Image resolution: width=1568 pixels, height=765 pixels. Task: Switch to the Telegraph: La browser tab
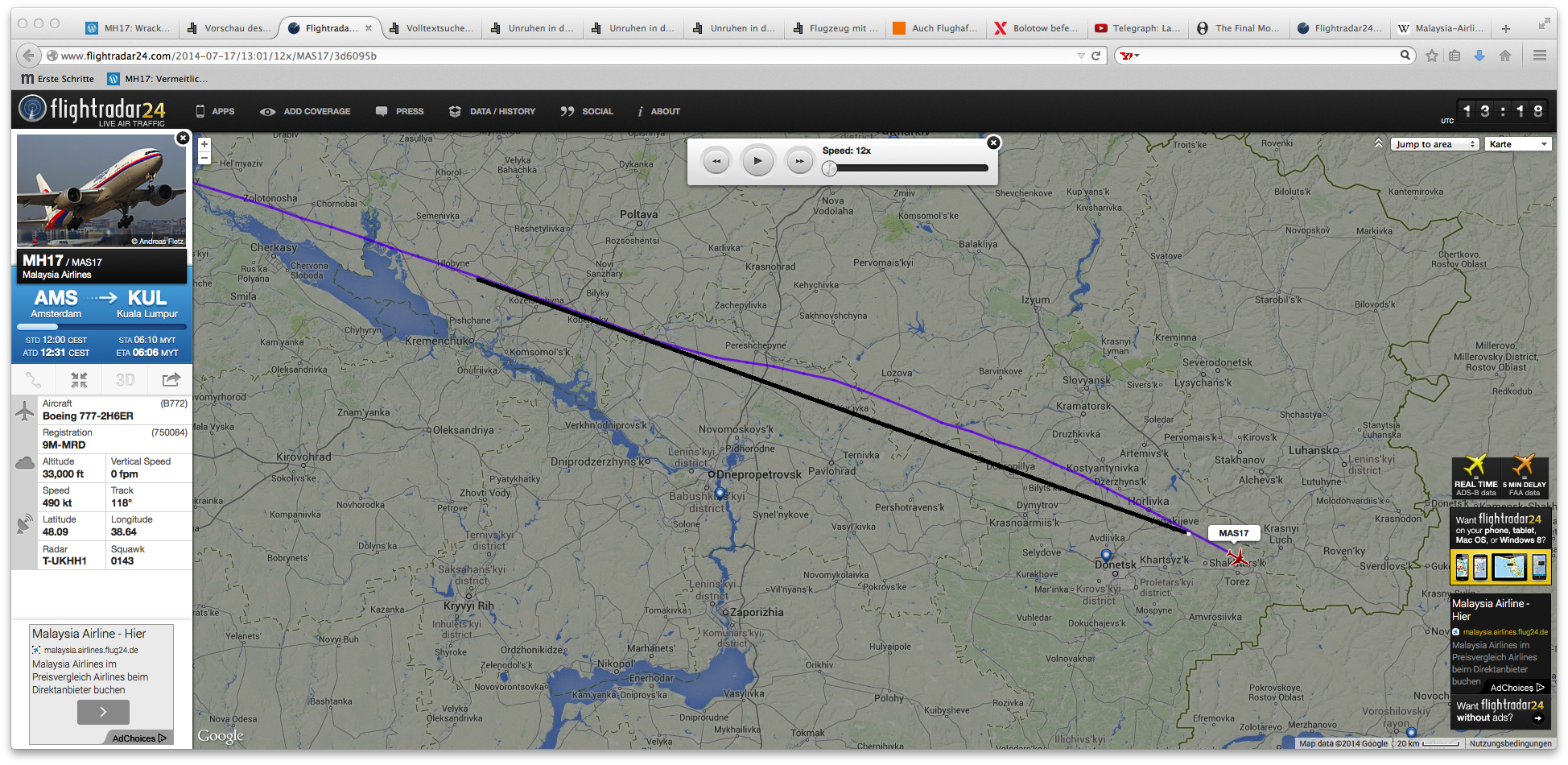[x=1138, y=28]
